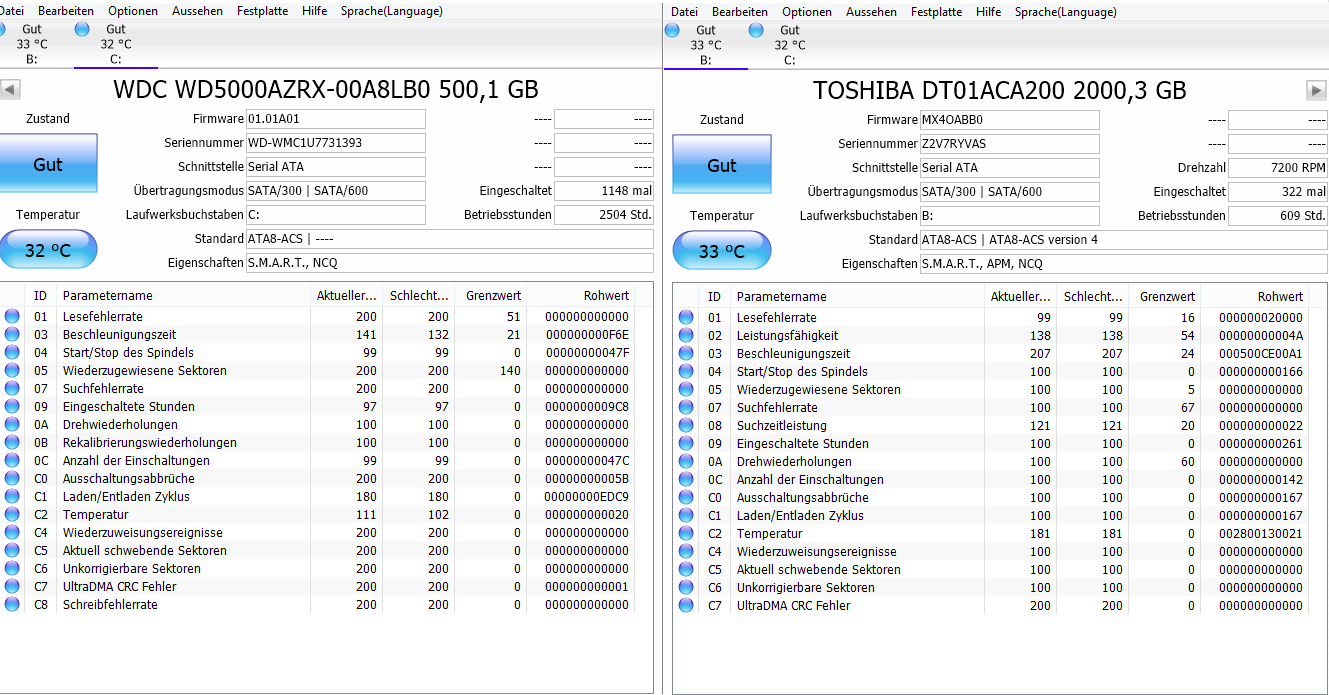This screenshot has width=1329, height=695.
Task: Click TOSHIBA Eingeschaltet field 322 mal
Action: [1278, 192]
